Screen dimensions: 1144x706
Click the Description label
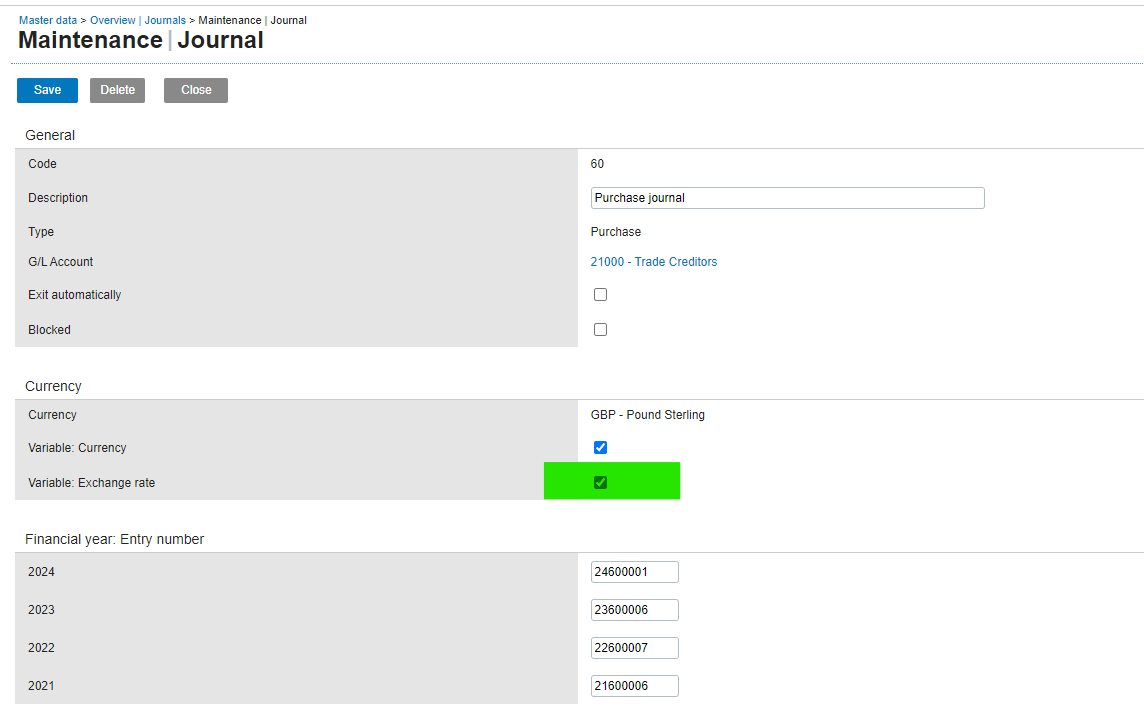coord(58,198)
